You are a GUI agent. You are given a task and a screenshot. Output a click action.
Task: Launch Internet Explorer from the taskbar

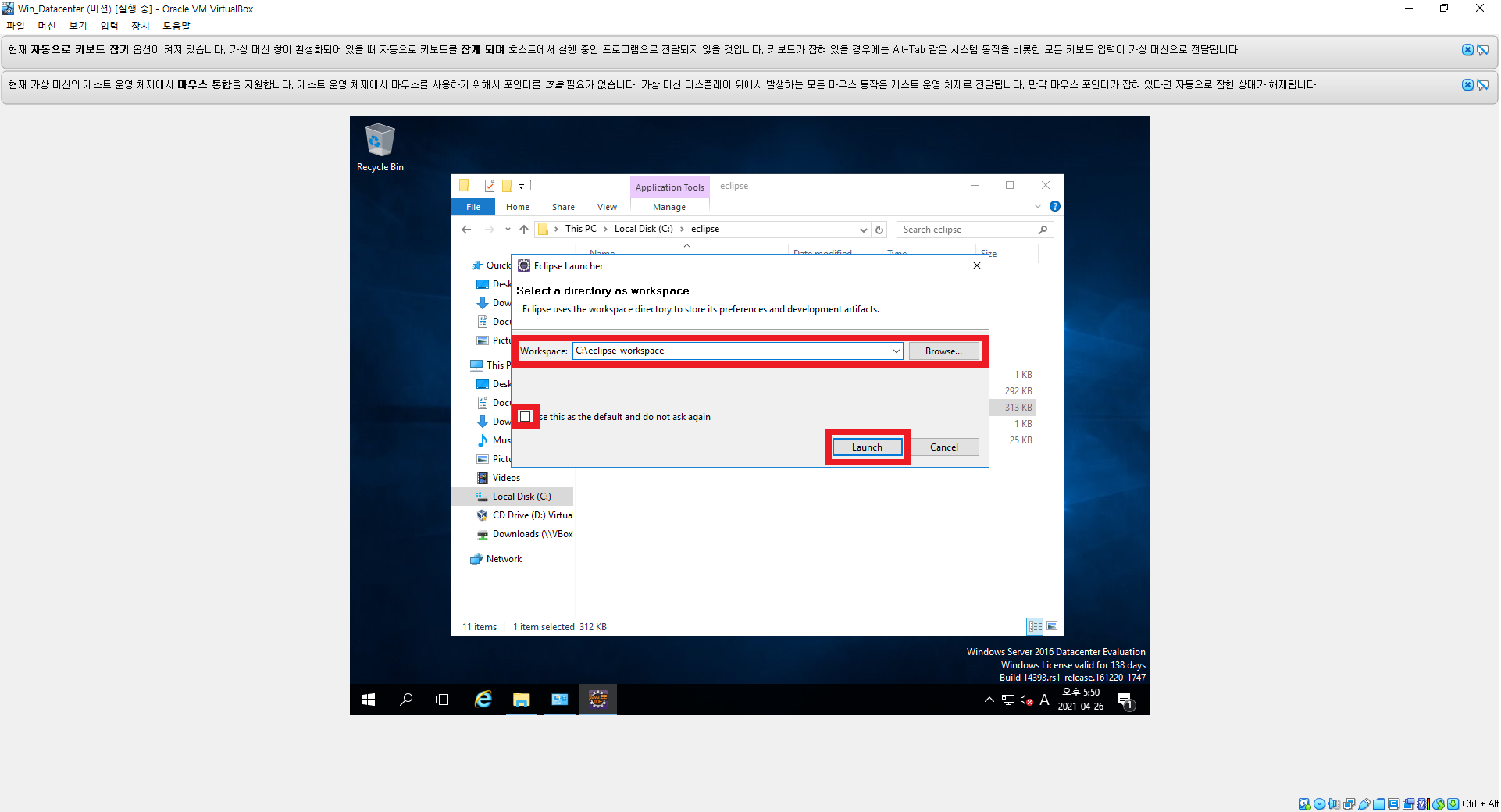point(483,700)
